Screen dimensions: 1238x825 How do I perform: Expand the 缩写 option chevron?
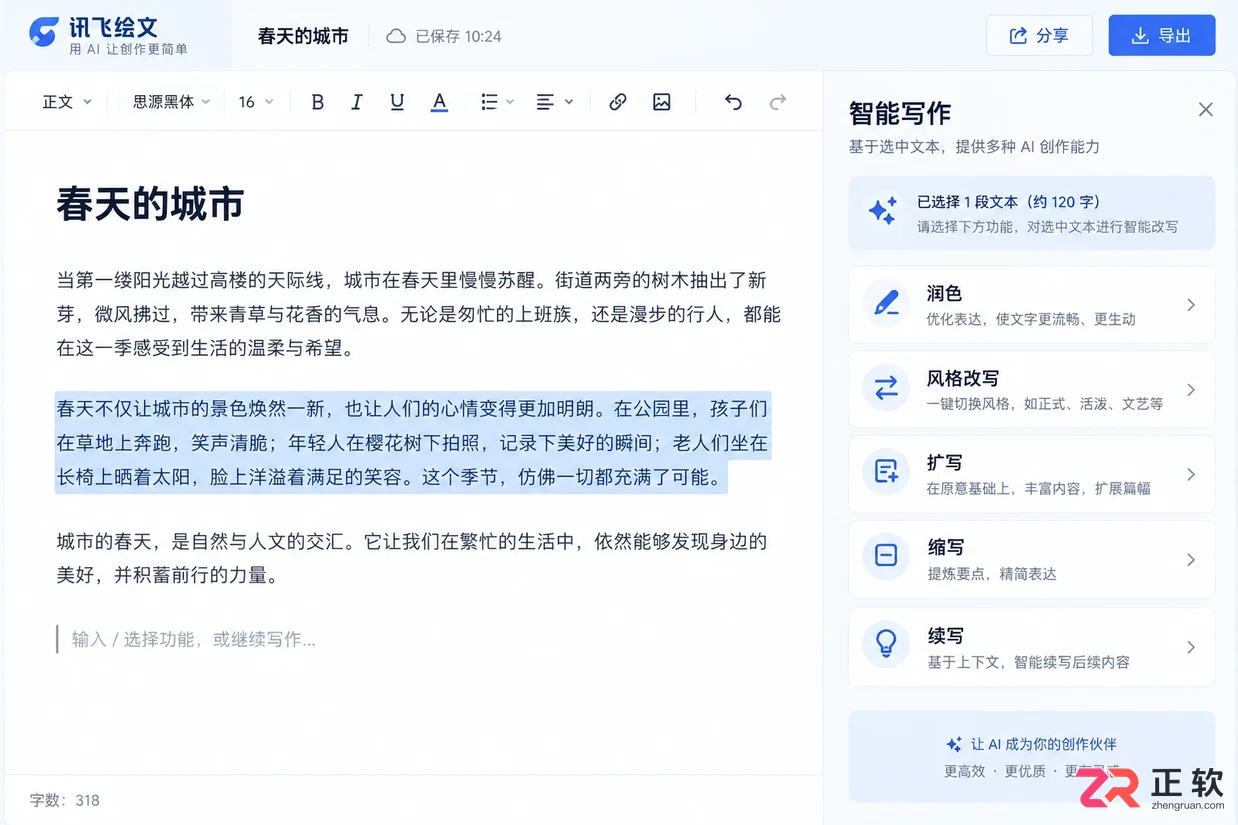click(x=1191, y=559)
